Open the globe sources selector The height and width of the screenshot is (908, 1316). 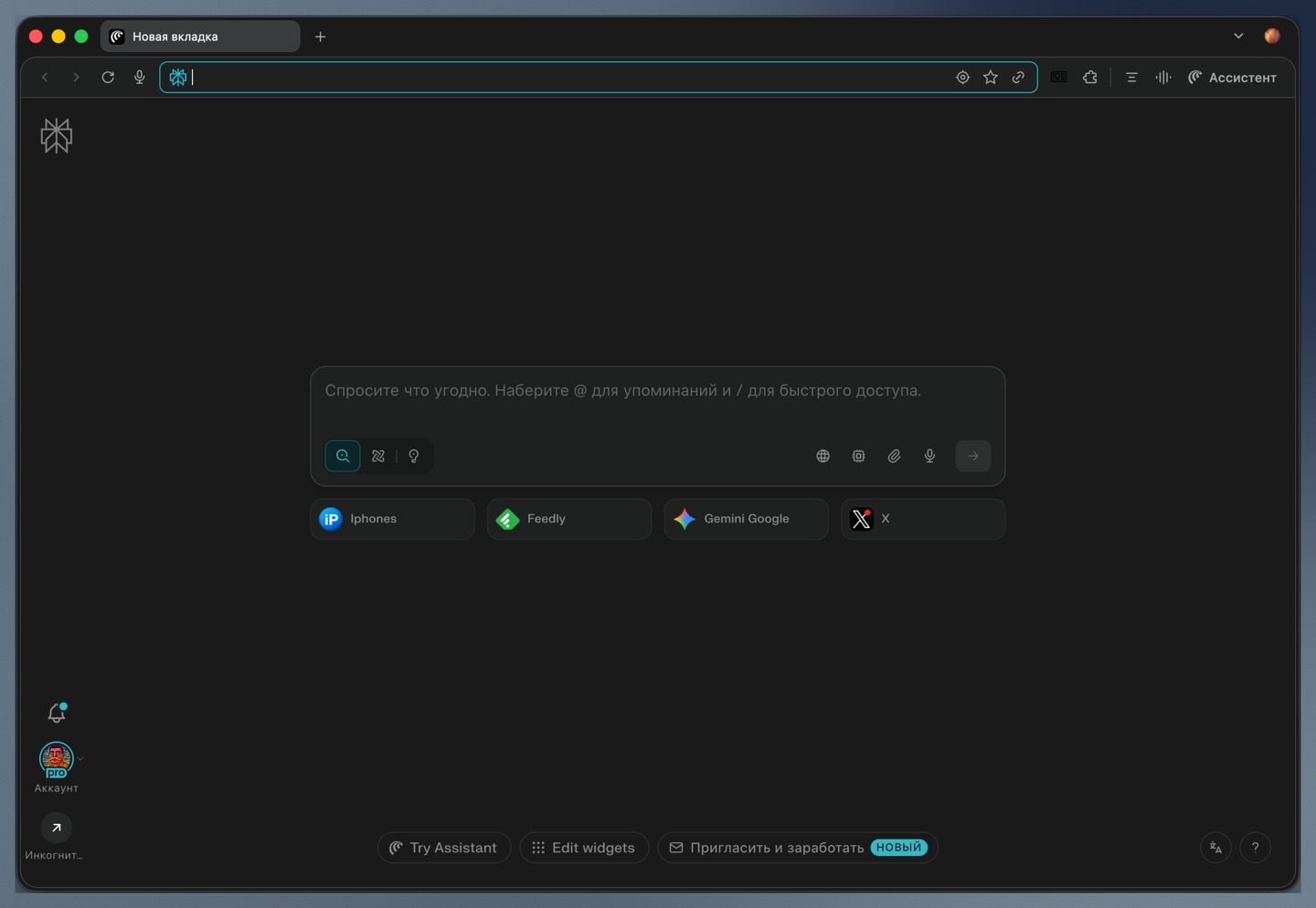[x=823, y=456]
